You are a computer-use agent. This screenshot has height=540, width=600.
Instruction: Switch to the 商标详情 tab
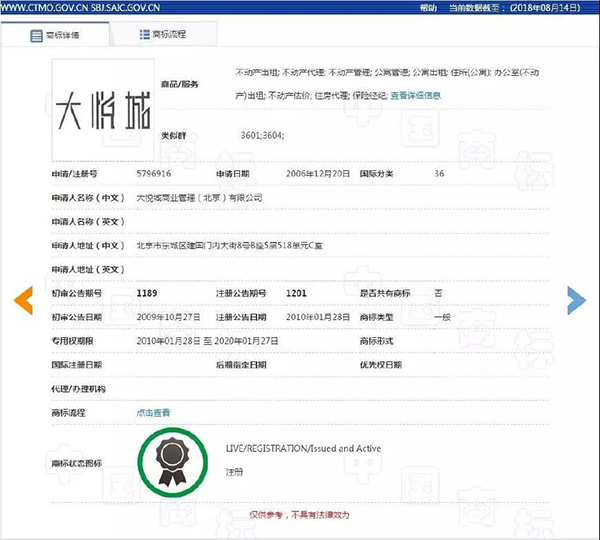pyautogui.click(x=55, y=35)
